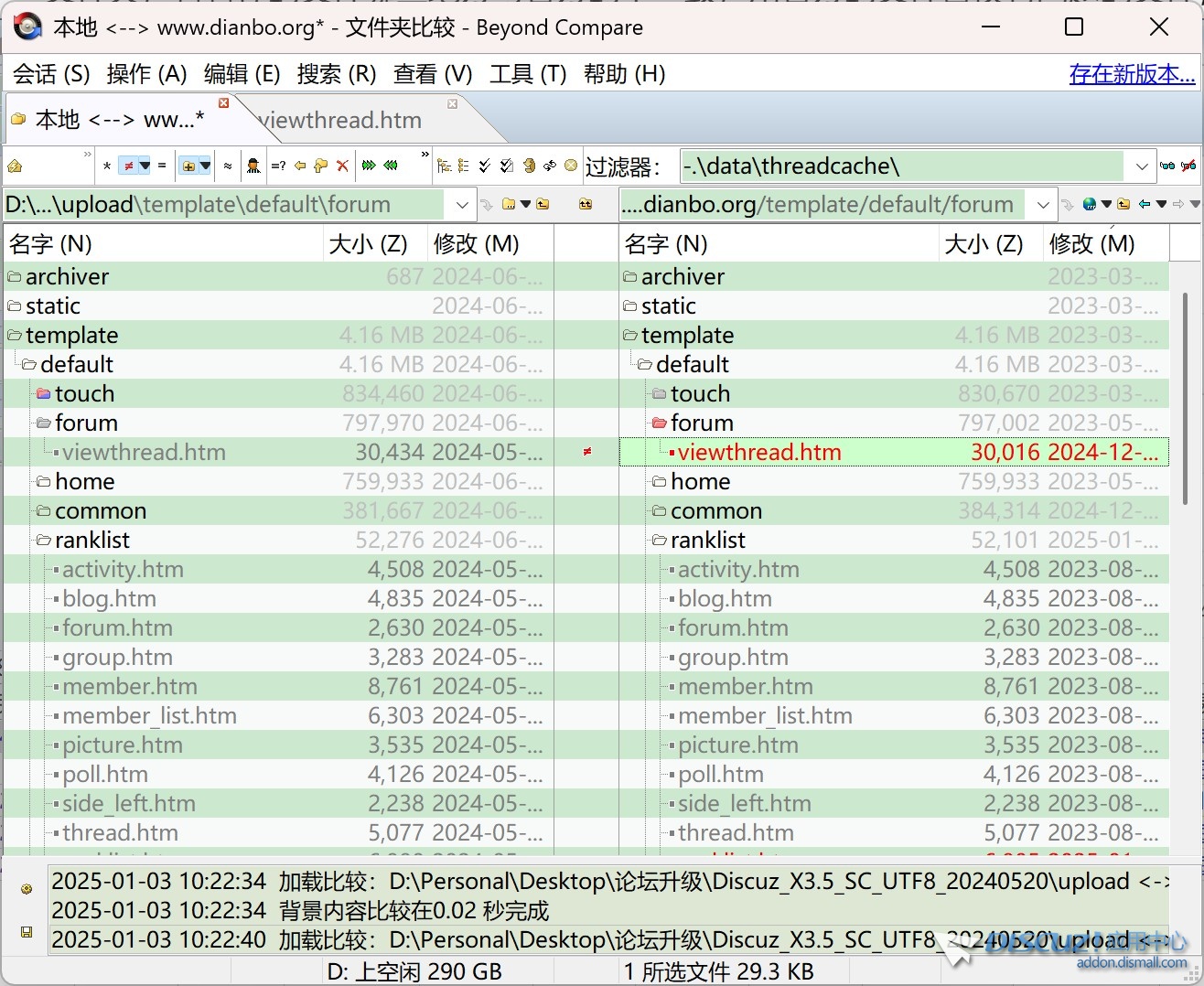Click the green Expand All arrows

pyautogui.click(x=368, y=166)
